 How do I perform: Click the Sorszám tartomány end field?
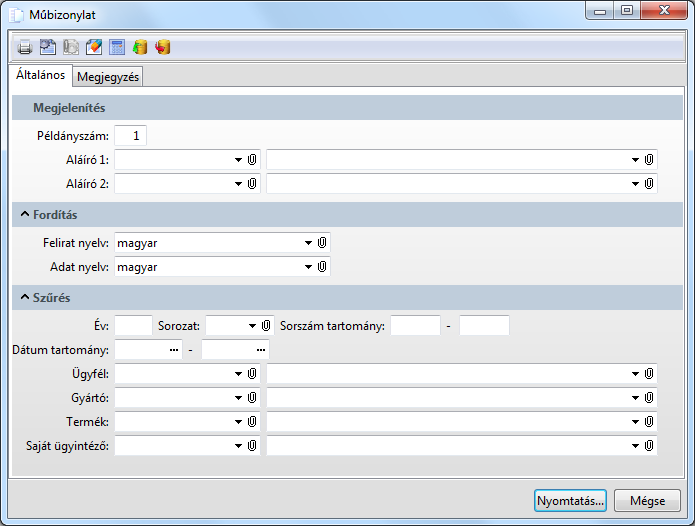484,326
